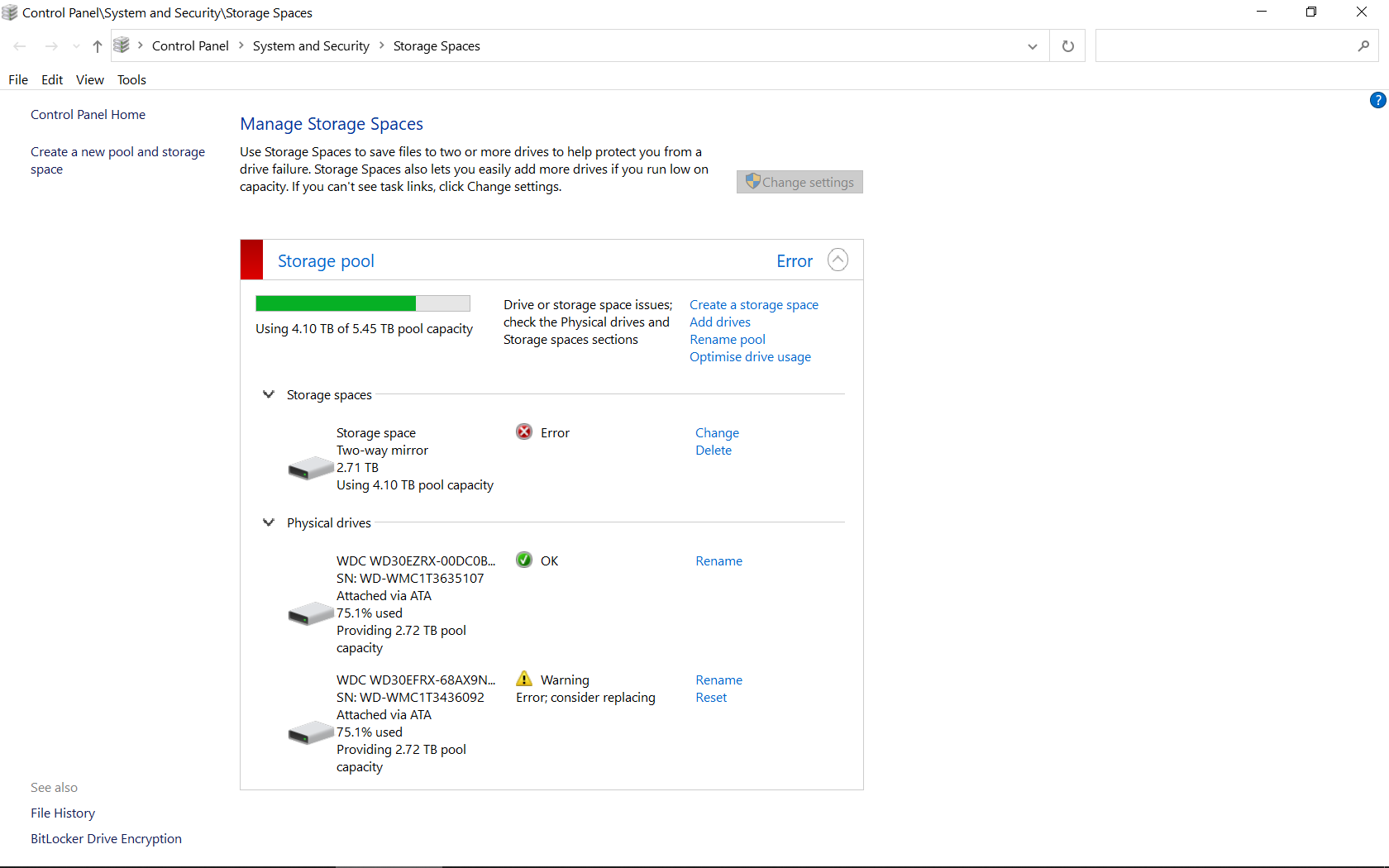Collapse the Storage spaces section

[x=268, y=394]
